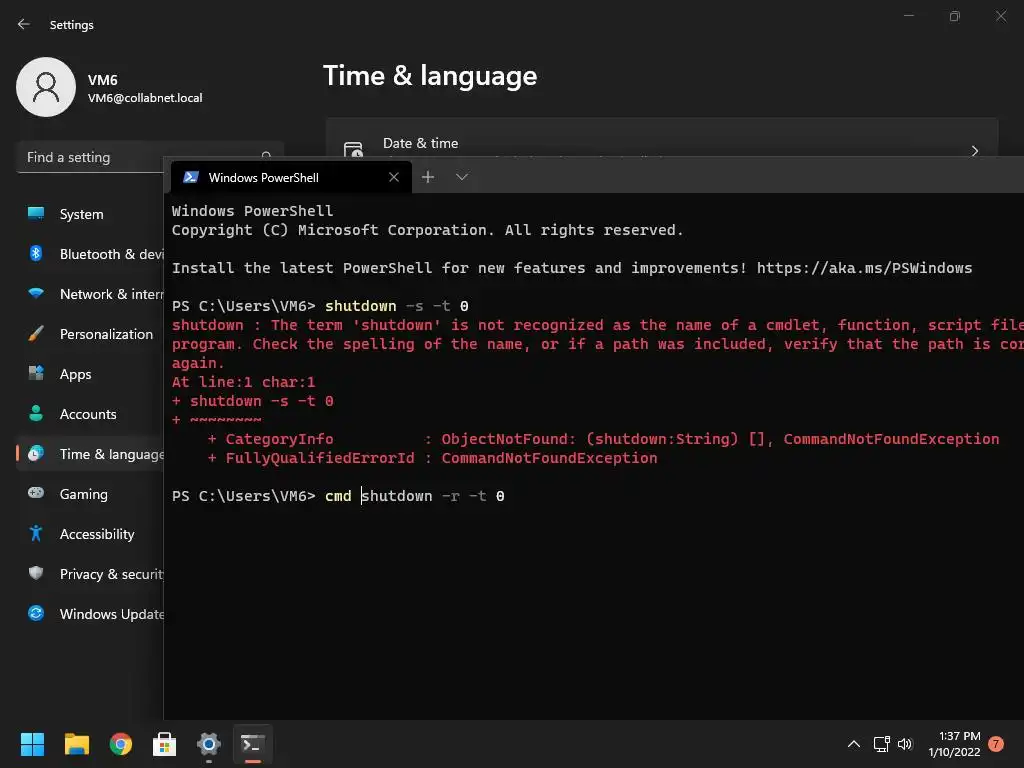Screen dimensions: 1024x768
Task: Open Accessibility icon in Settings sidebar
Action: 36,534
